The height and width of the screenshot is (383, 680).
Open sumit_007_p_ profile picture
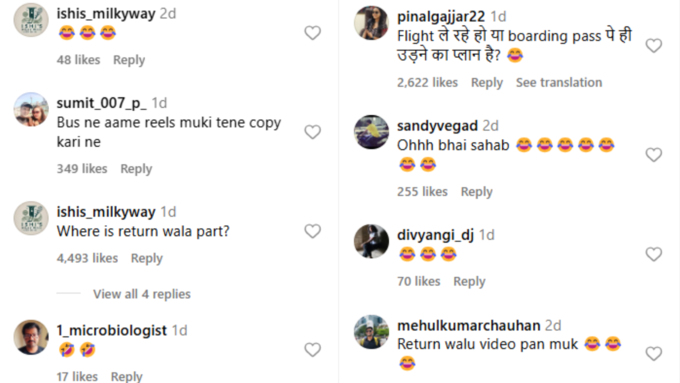coord(31,109)
